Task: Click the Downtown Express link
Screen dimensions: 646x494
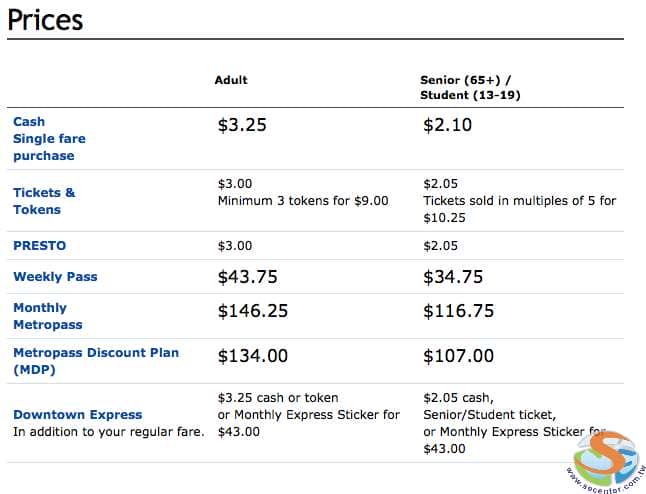Action: [x=77, y=414]
